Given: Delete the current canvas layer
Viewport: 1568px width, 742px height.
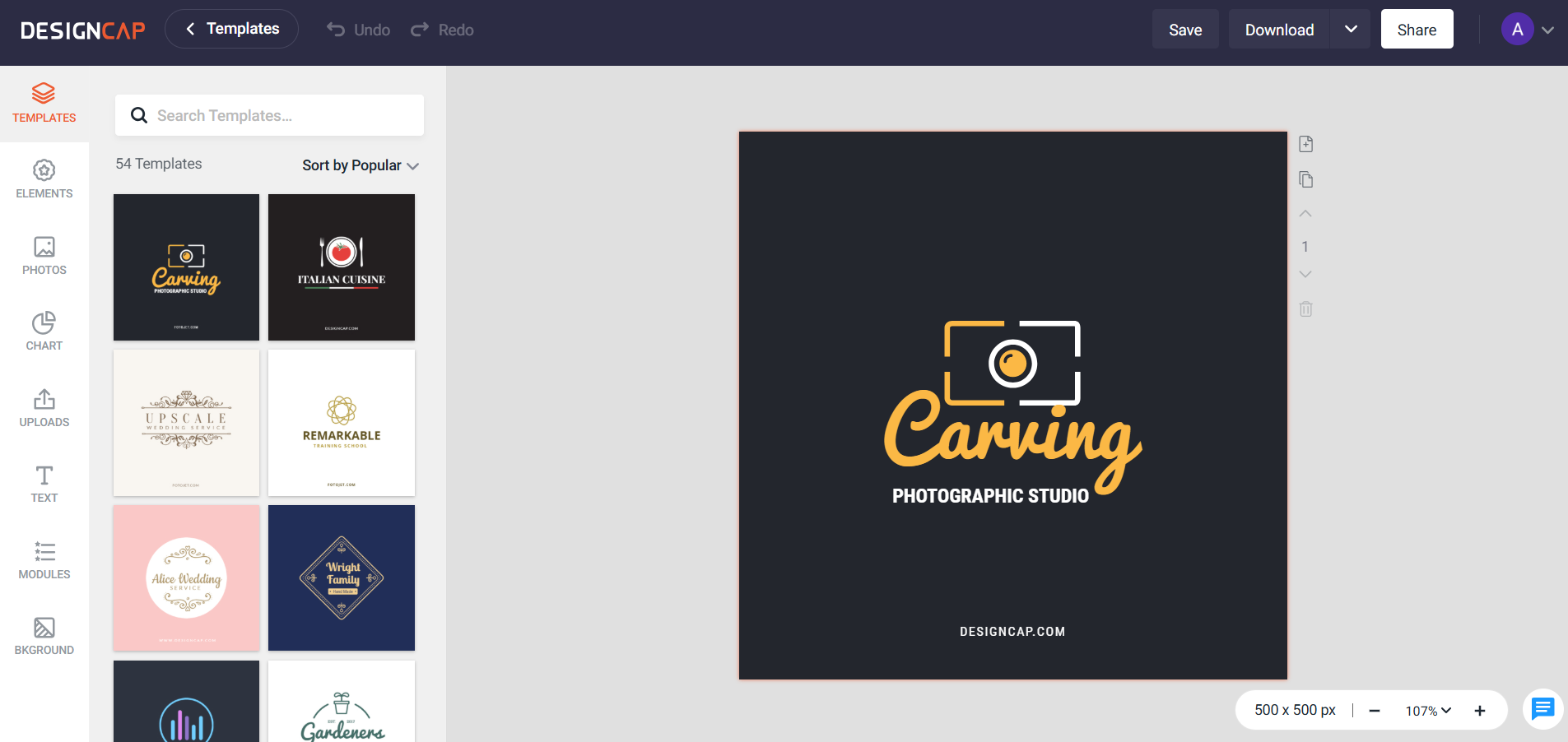Looking at the screenshot, I should click(x=1305, y=309).
